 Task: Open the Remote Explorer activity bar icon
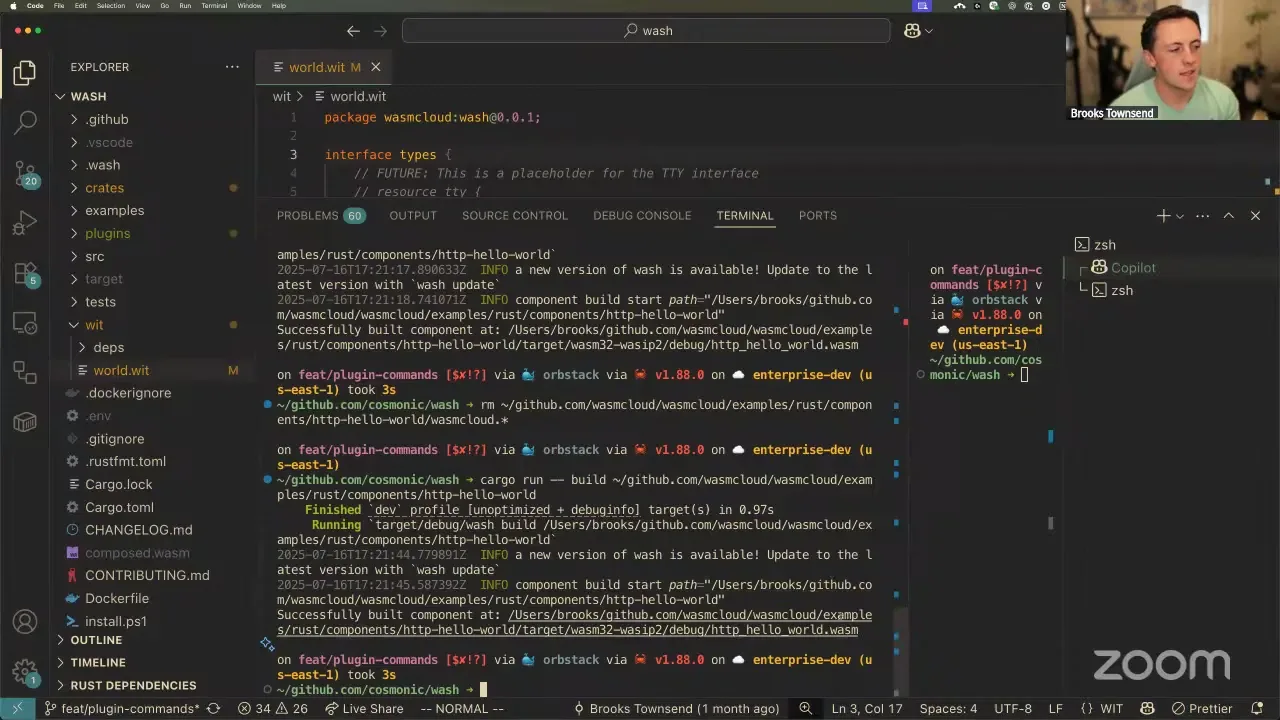coord(25,323)
